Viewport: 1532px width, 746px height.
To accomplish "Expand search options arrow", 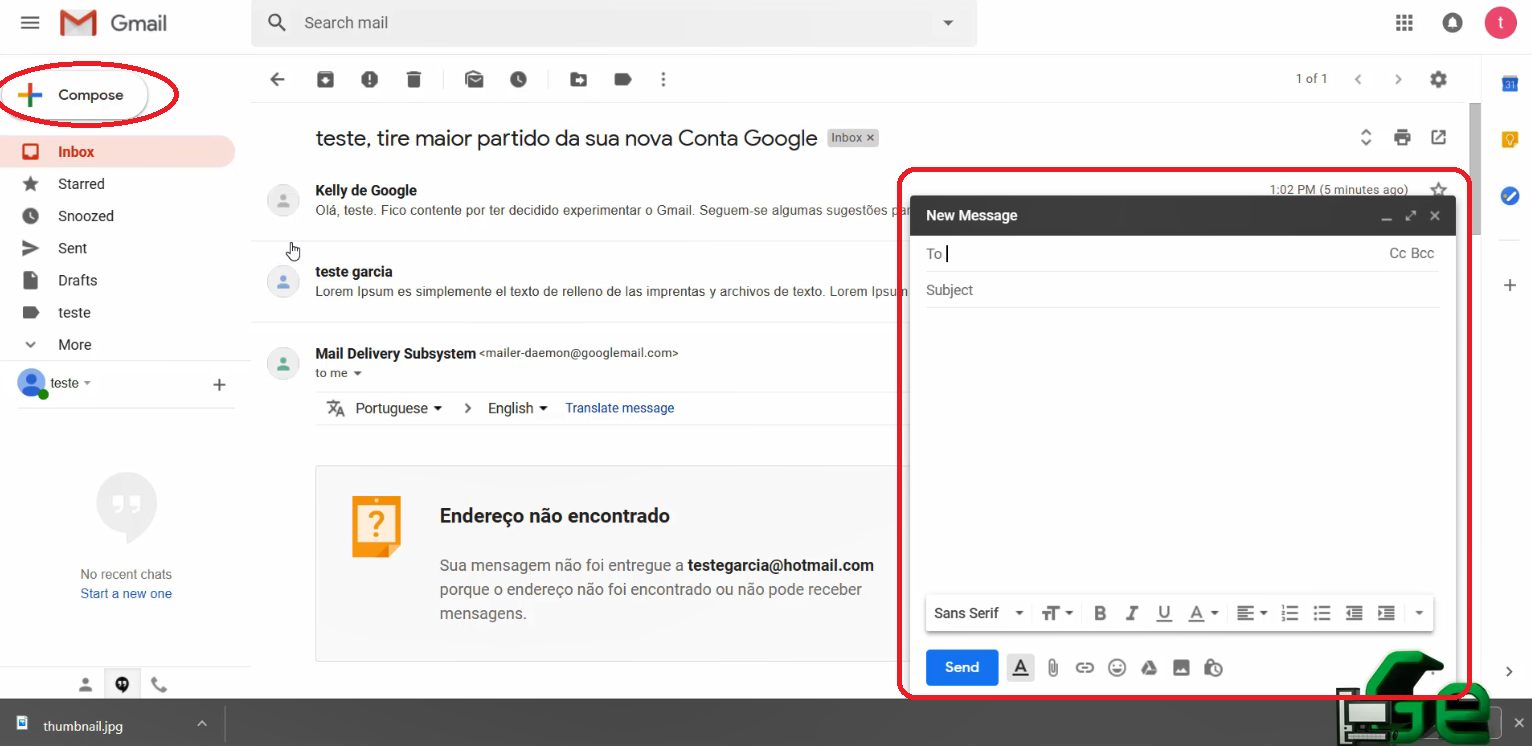I will pyautogui.click(x=948, y=22).
